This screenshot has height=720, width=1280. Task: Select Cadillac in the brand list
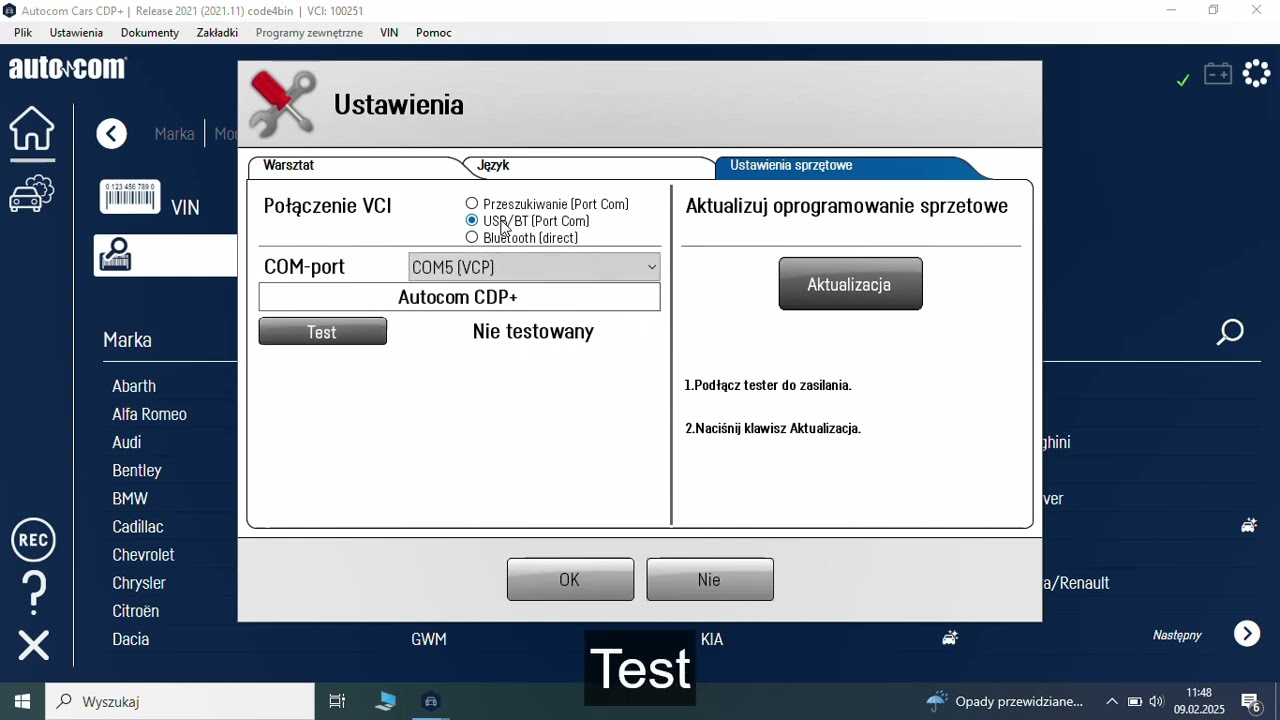point(138,526)
